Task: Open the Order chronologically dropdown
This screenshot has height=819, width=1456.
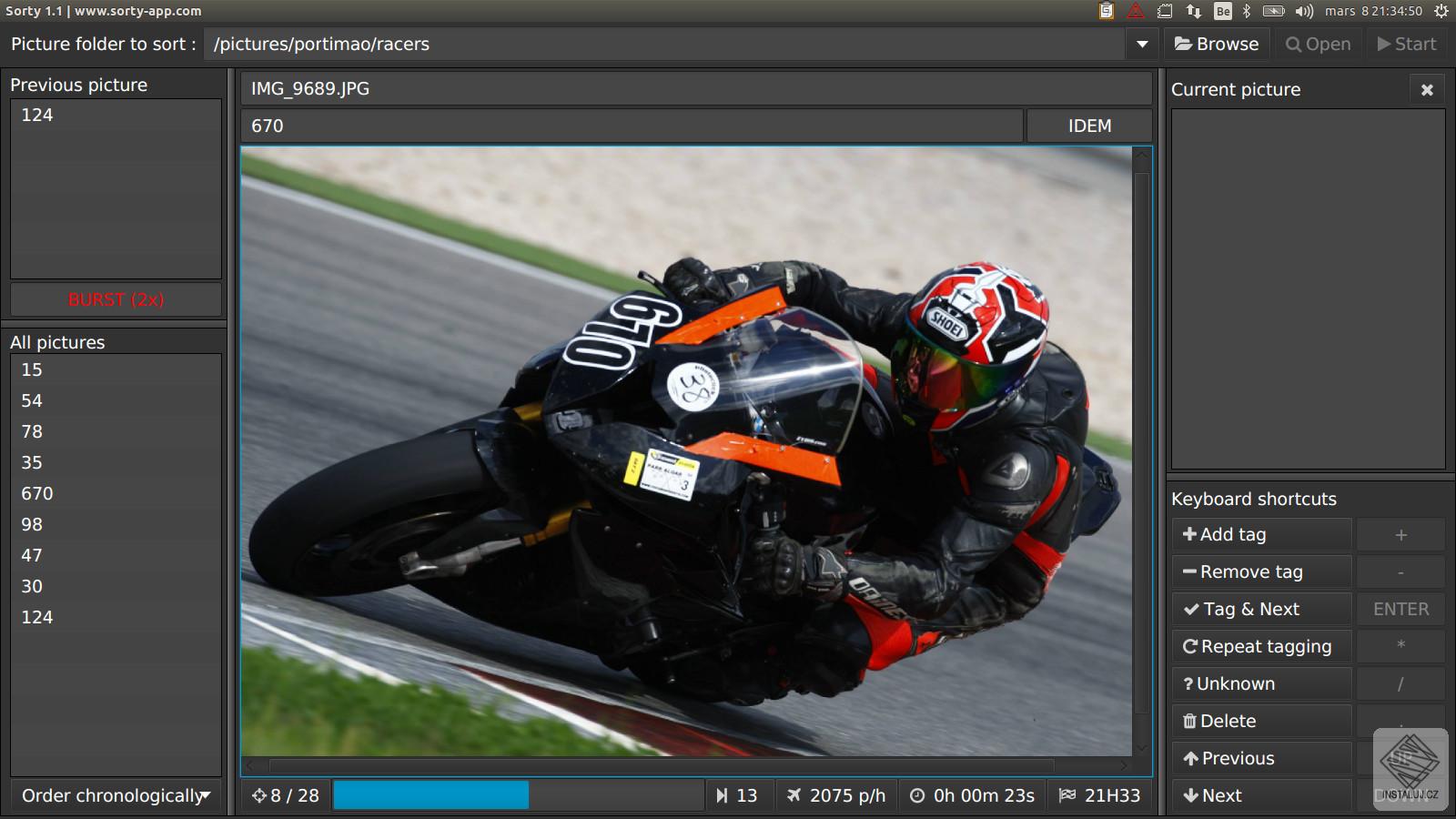Action: click(x=116, y=795)
